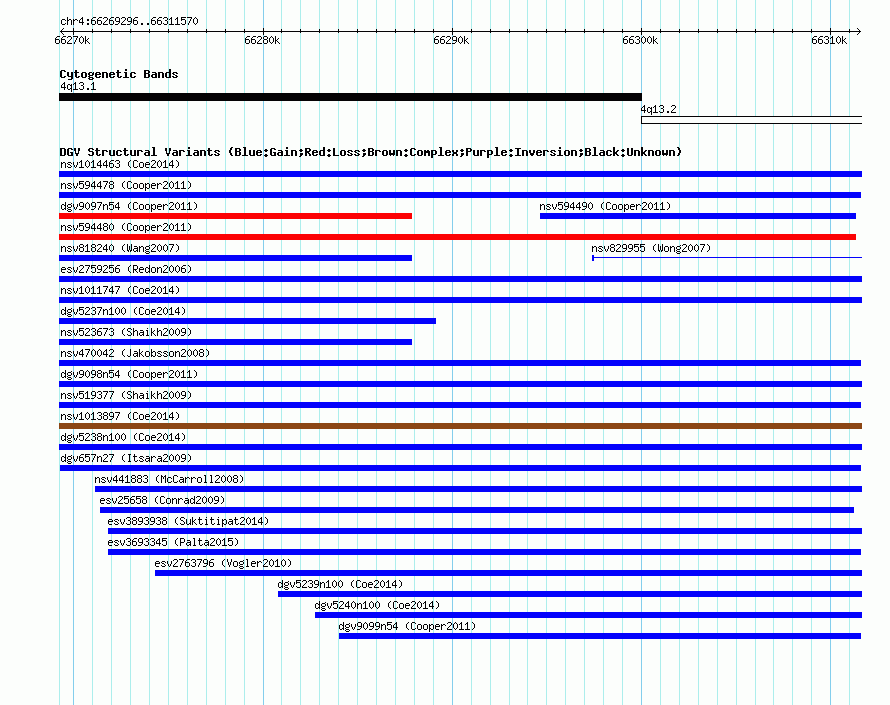Select the blue bar under dgv9099n54
The width and height of the screenshot is (890, 705).
(600, 636)
